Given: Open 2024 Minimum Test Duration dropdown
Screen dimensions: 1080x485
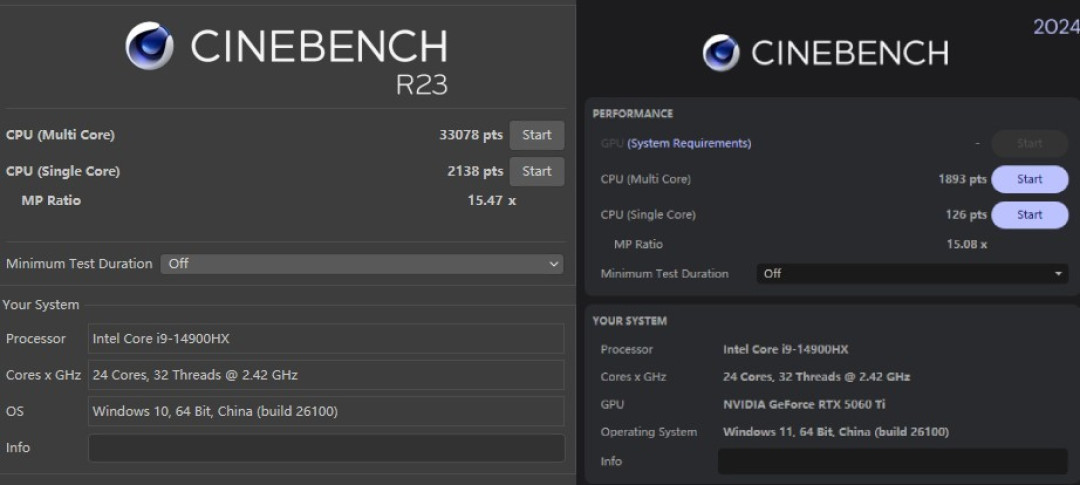Looking at the screenshot, I should tap(913, 274).
